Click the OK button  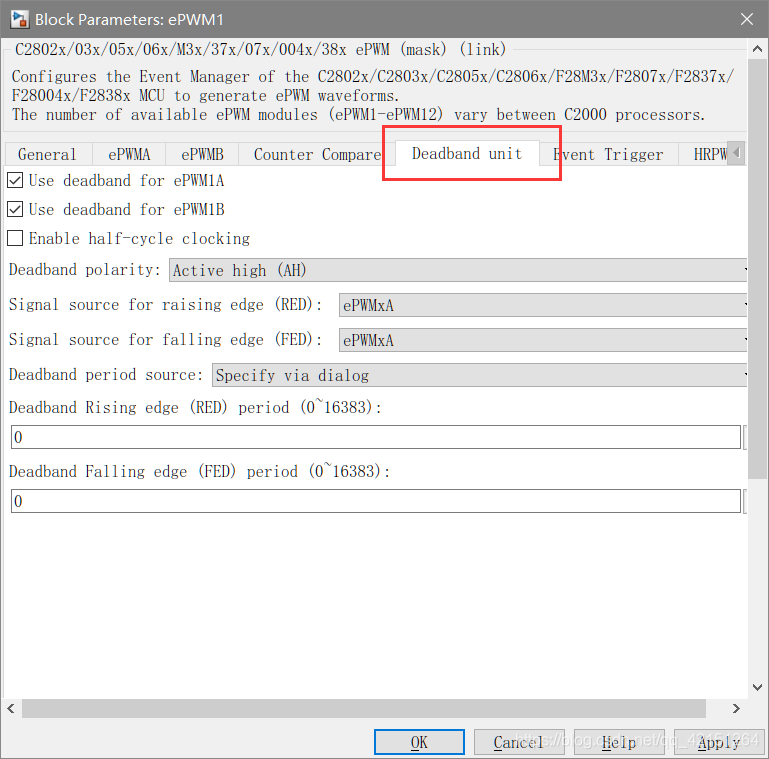click(419, 742)
